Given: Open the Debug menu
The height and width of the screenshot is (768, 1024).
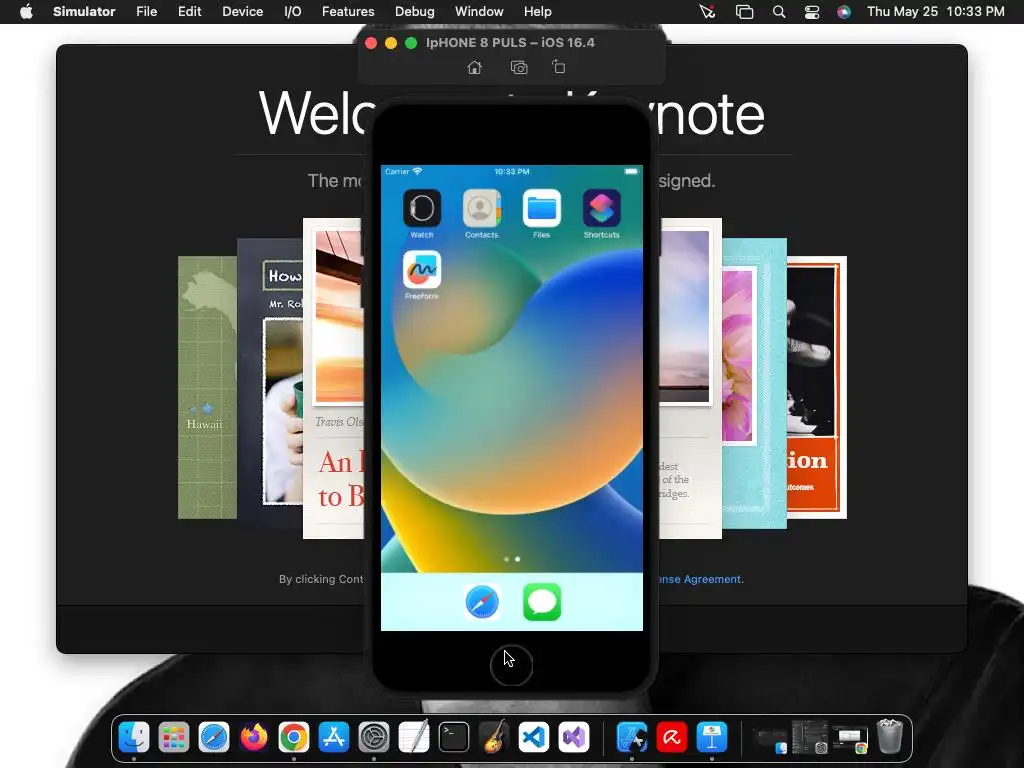Looking at the screenshot, I should click(415, 12).
